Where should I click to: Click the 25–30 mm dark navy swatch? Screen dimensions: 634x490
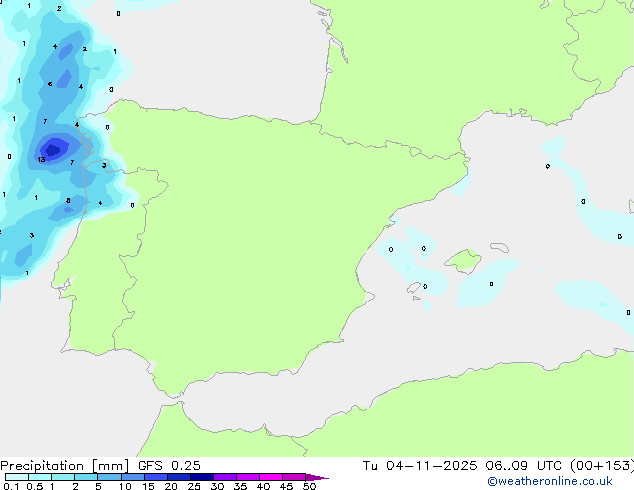(x=202, y=477)
